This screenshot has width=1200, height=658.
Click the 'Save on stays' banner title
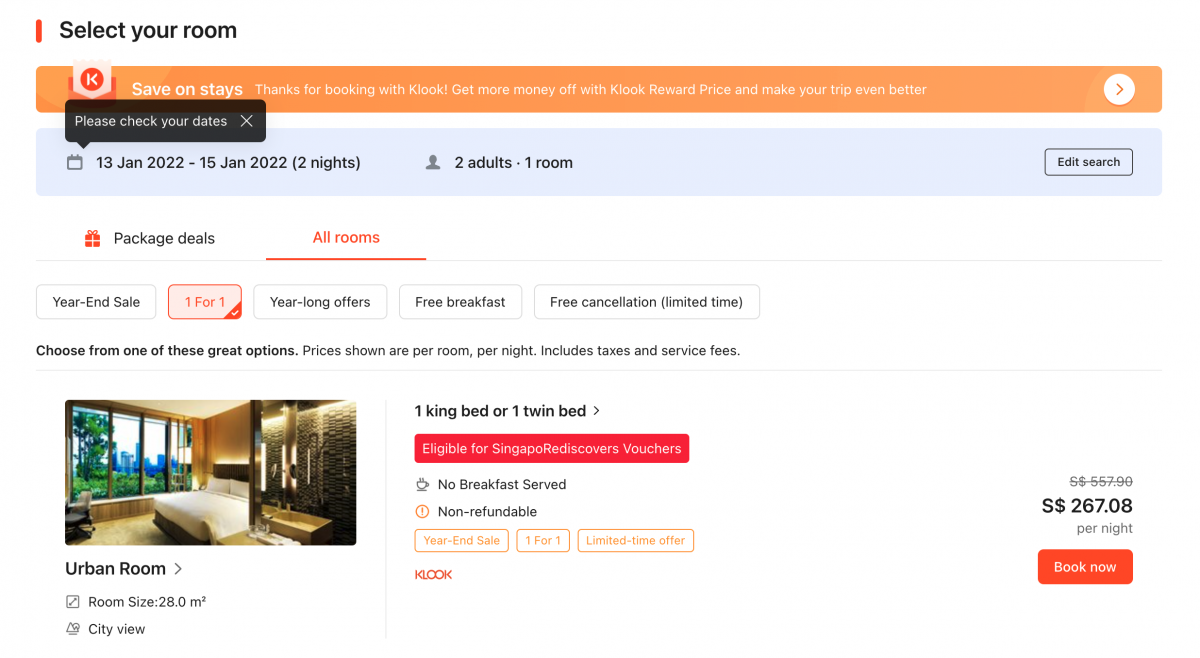(x=187, y=89)
